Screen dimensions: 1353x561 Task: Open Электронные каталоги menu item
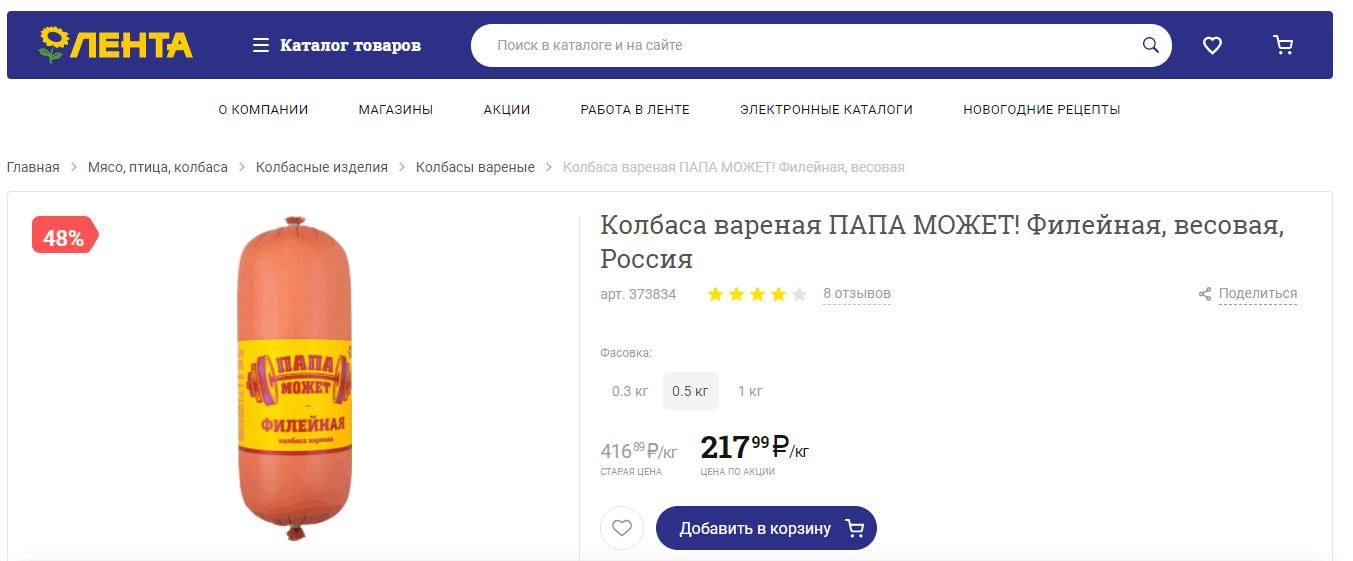(x=826, y=110)
